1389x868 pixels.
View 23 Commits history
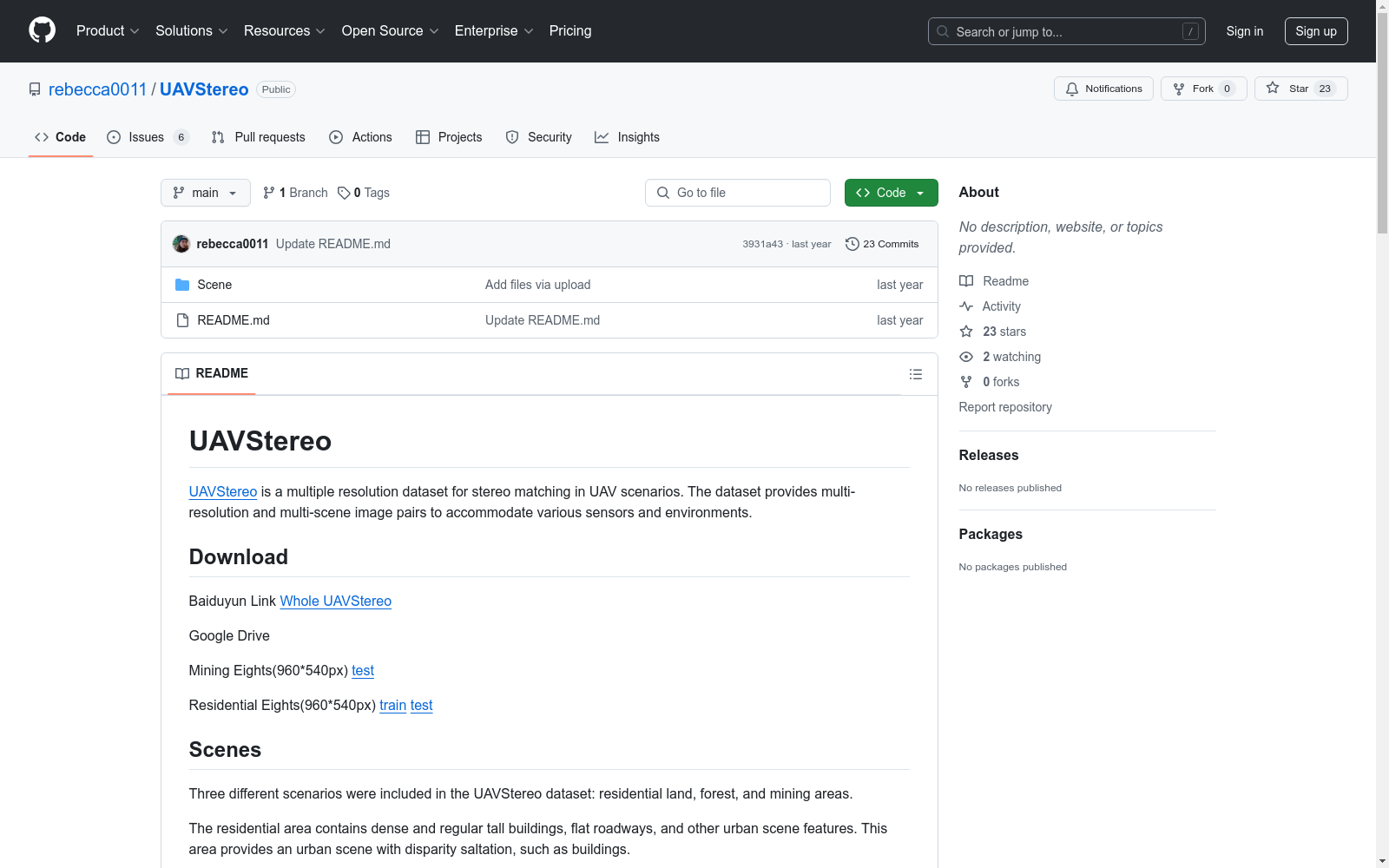pyautogui.click(x=882, y=244)
